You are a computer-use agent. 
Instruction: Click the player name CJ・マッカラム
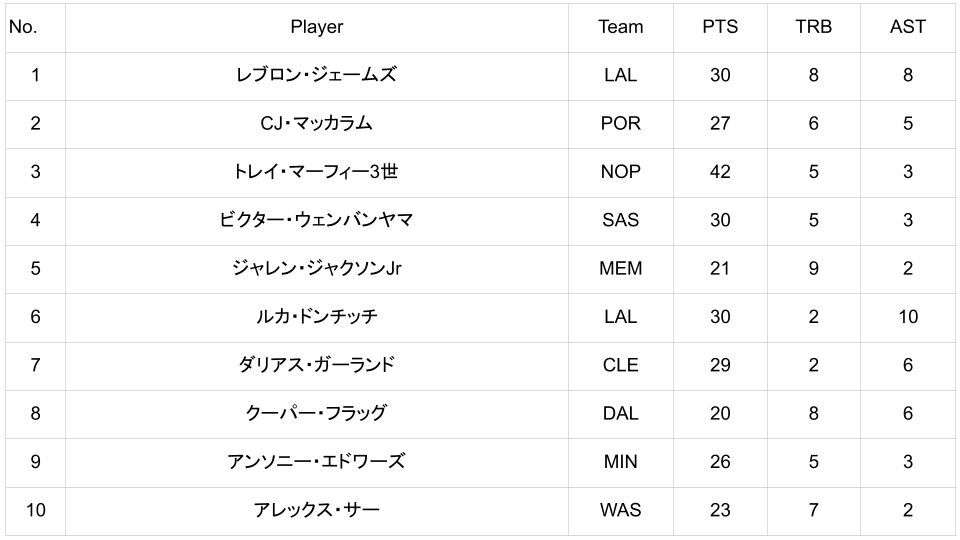pyautogui.click(x=316, y=123)
